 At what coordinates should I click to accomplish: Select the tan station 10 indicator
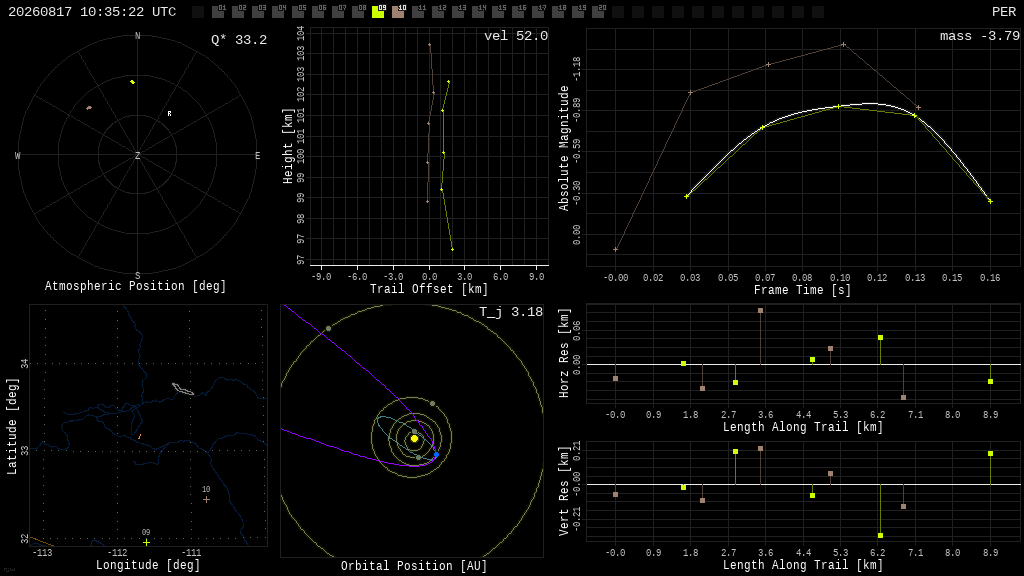(x=398, y=12)
